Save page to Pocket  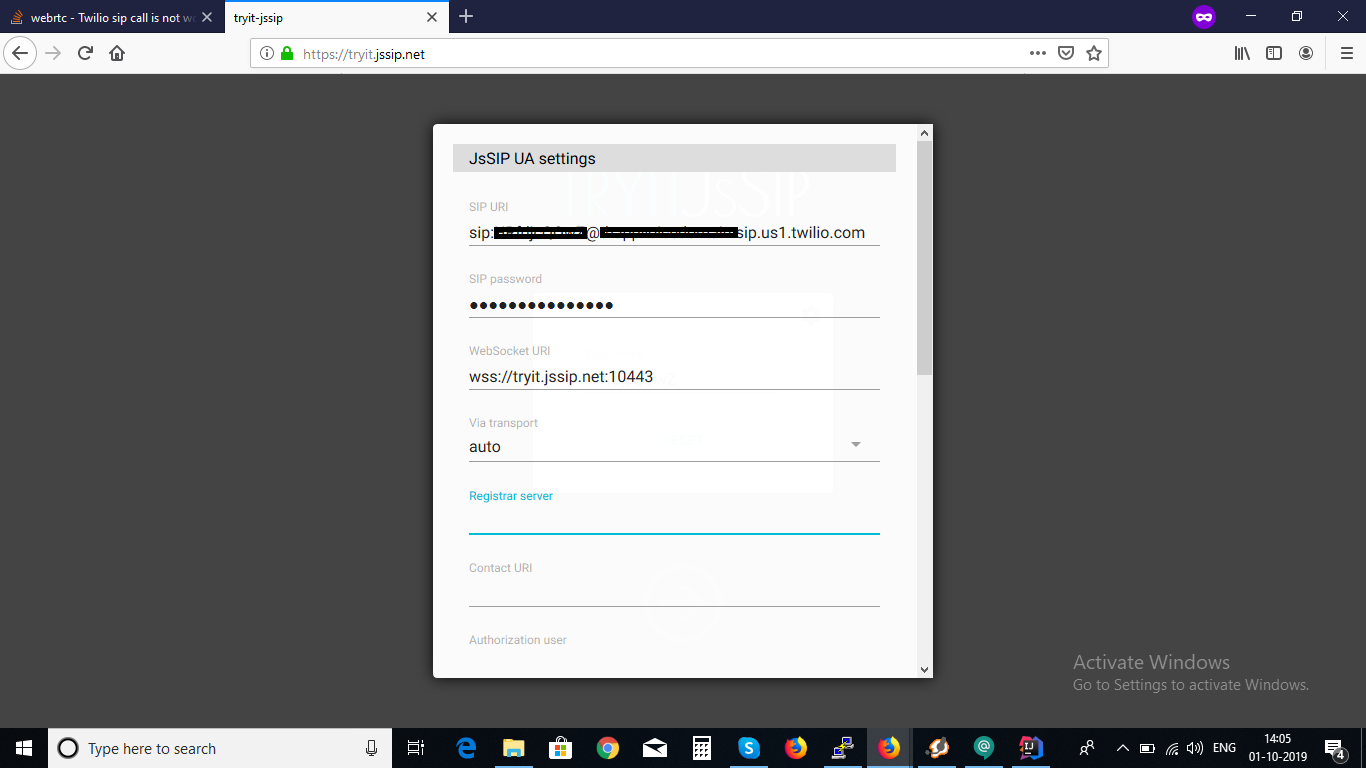point(1066,54)
